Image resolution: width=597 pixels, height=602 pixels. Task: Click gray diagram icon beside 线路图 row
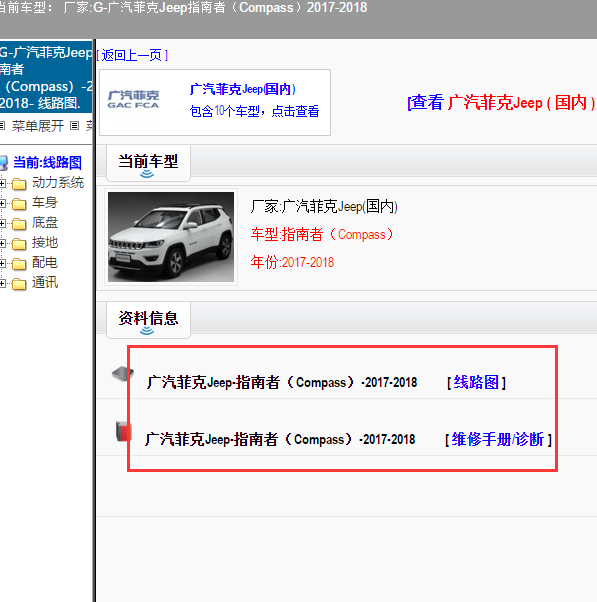123,374
